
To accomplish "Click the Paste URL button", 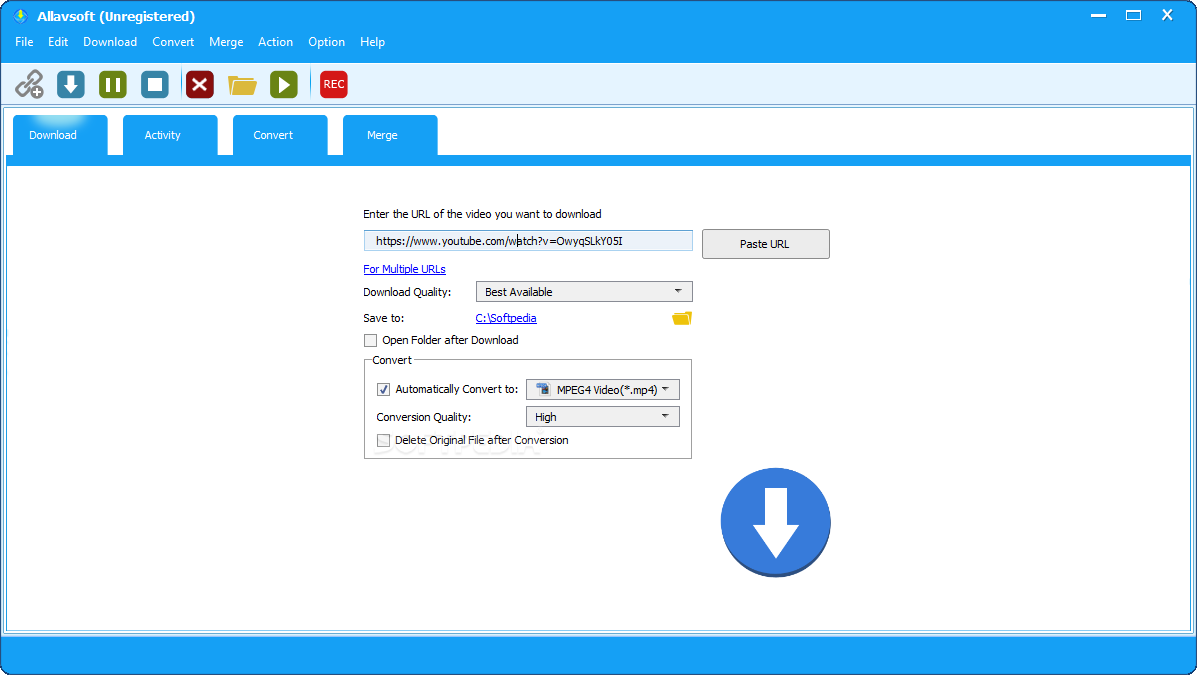I will [765, 243].
